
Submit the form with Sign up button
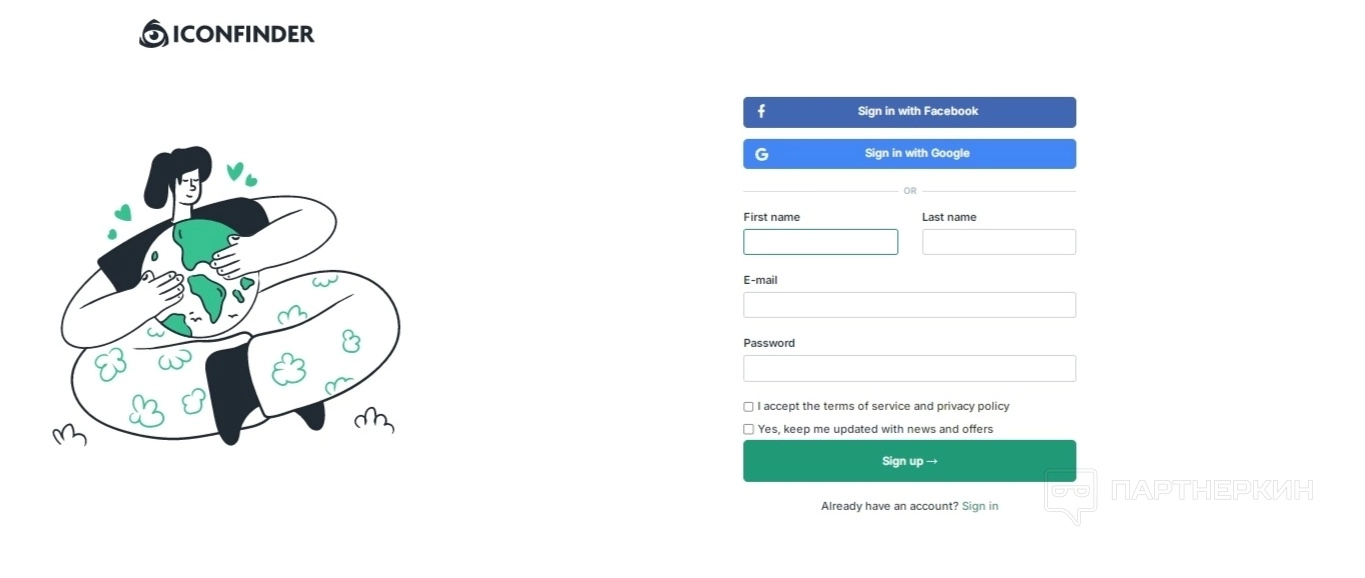click(909, 461)
